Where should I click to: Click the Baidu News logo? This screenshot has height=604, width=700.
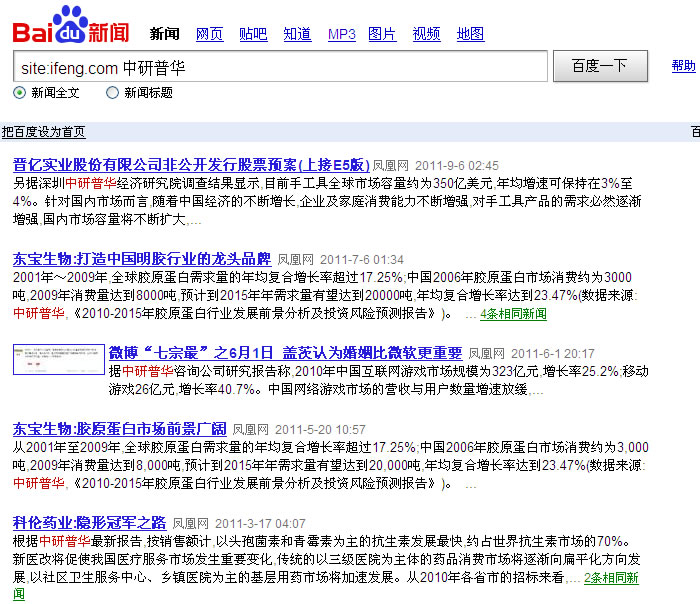pyautogui.click(x=70, y=25)
